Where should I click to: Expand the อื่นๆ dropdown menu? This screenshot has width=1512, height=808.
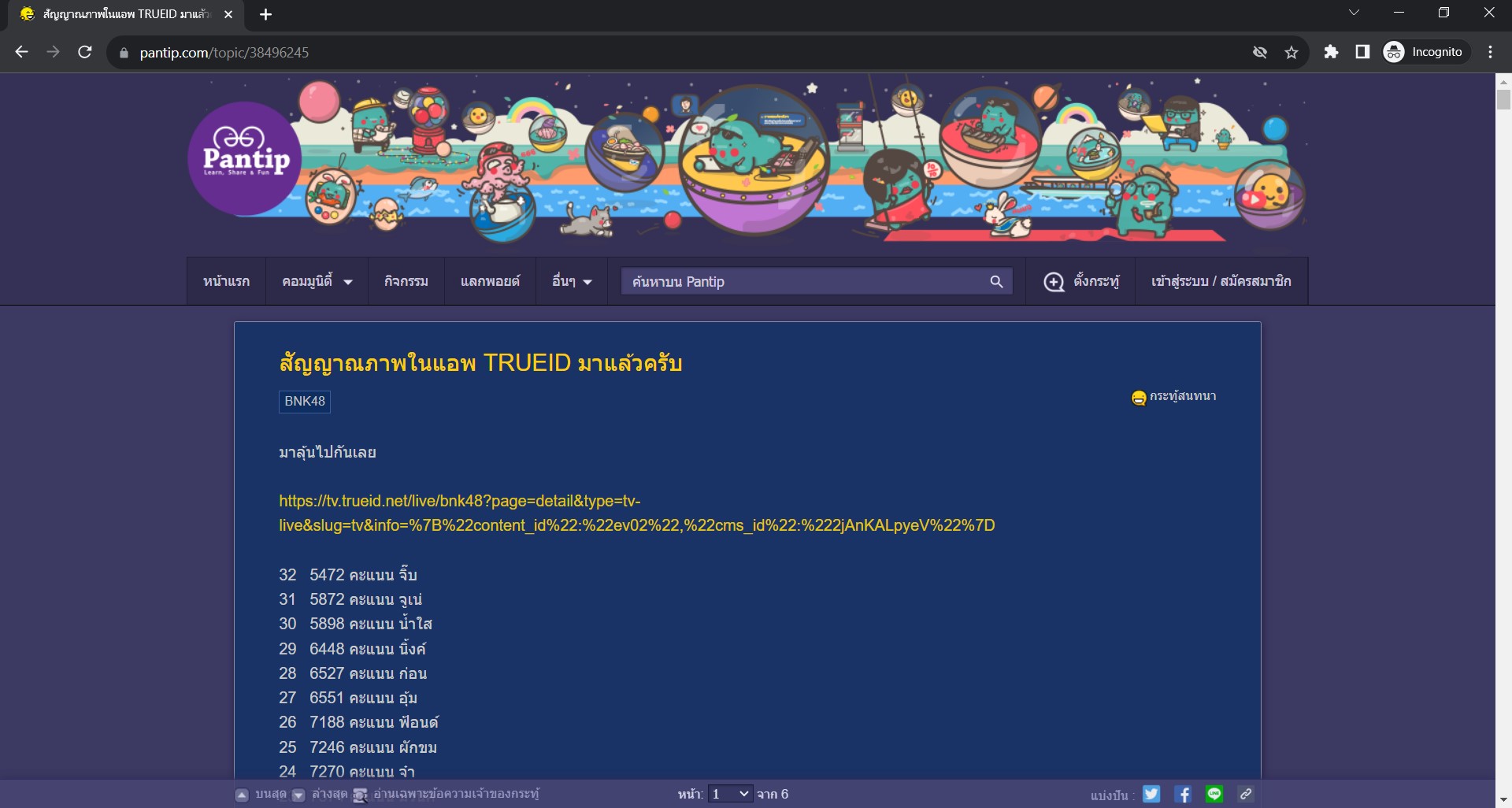(x=572, y=281)
